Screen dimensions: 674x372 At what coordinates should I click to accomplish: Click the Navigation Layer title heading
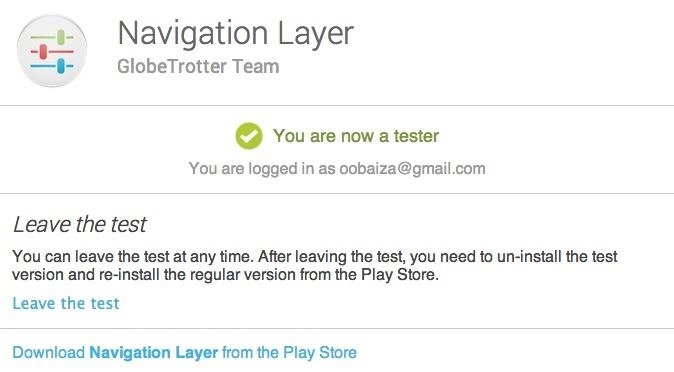click(x=235, y=33)
